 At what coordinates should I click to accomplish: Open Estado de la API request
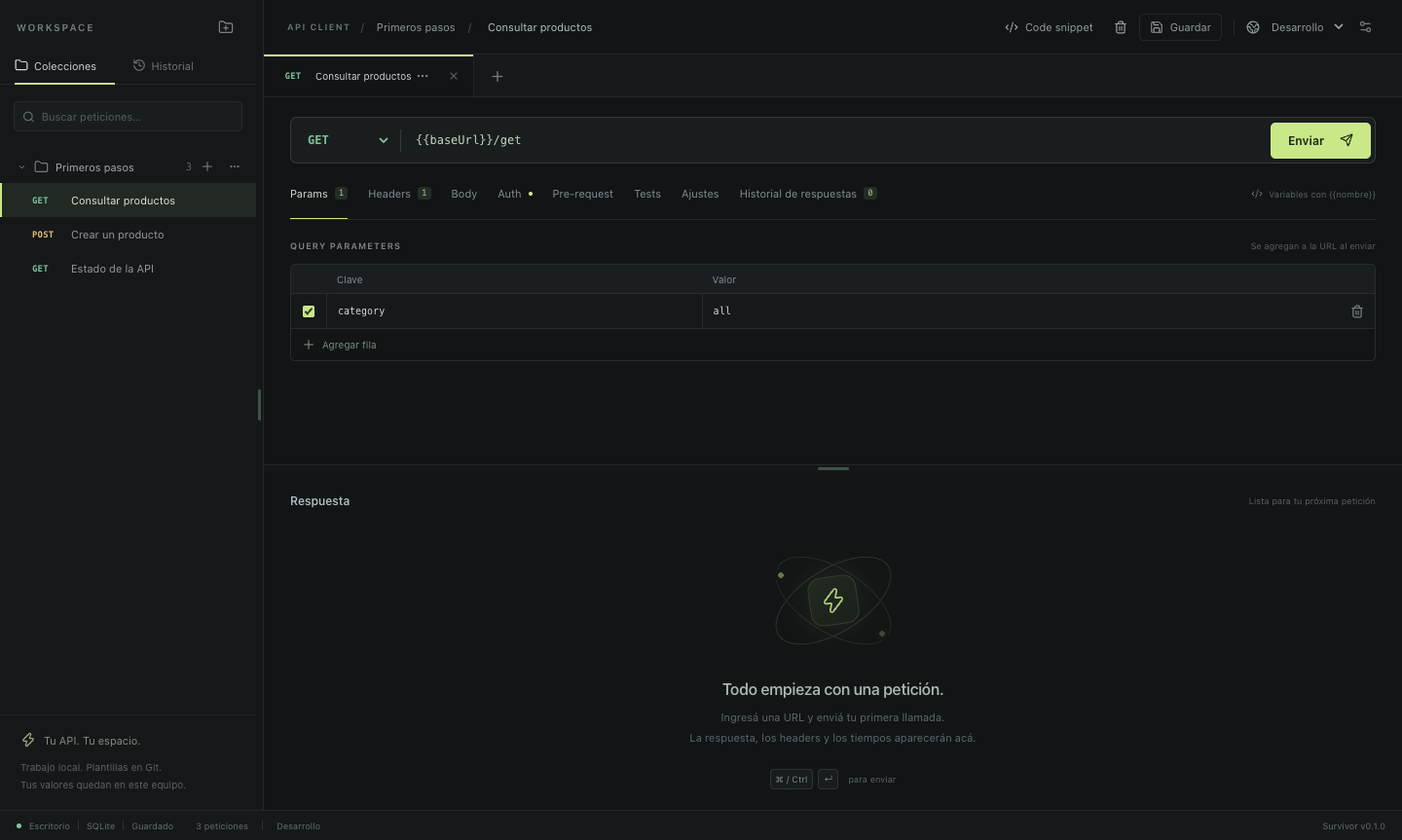(x=129, y=269)
